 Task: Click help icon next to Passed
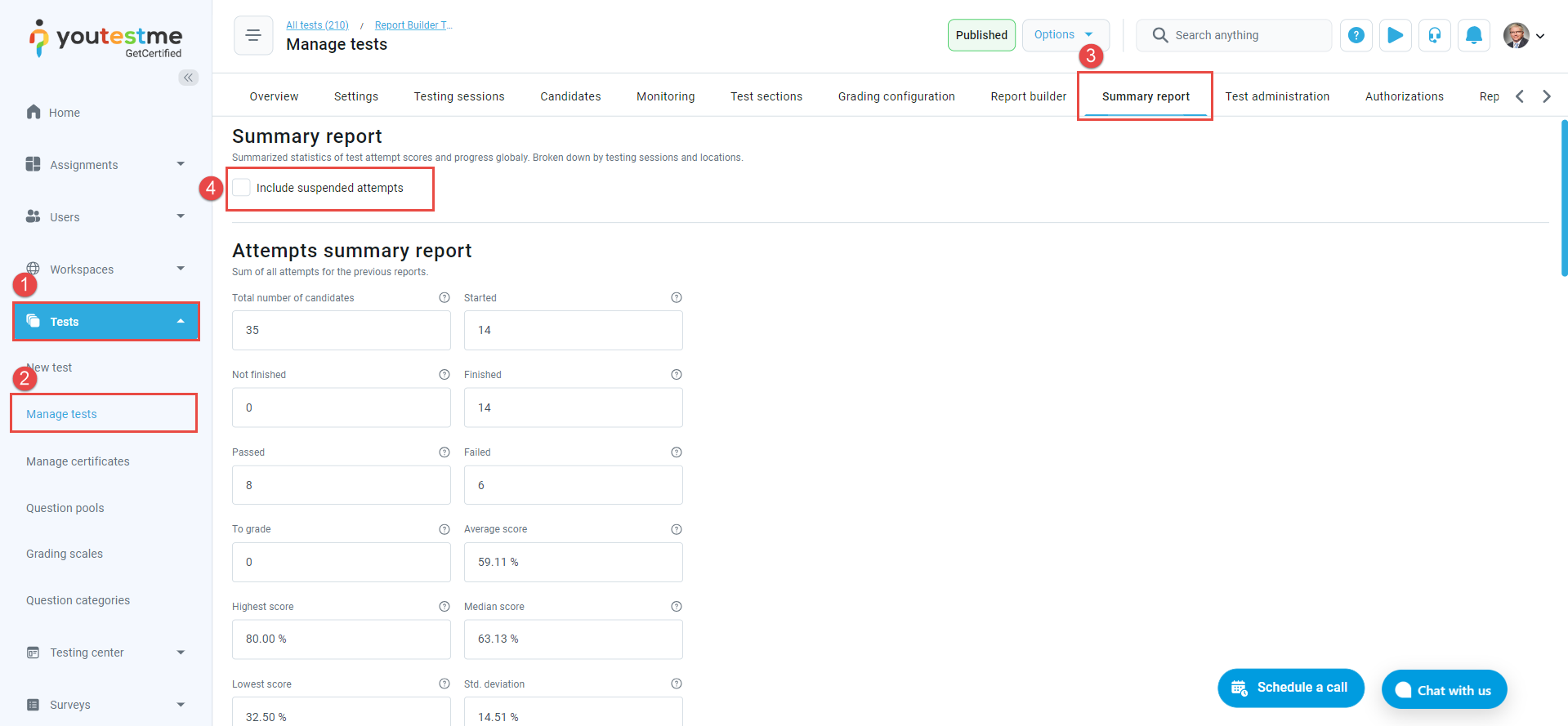pyautogui.click(x=444, y=452)
